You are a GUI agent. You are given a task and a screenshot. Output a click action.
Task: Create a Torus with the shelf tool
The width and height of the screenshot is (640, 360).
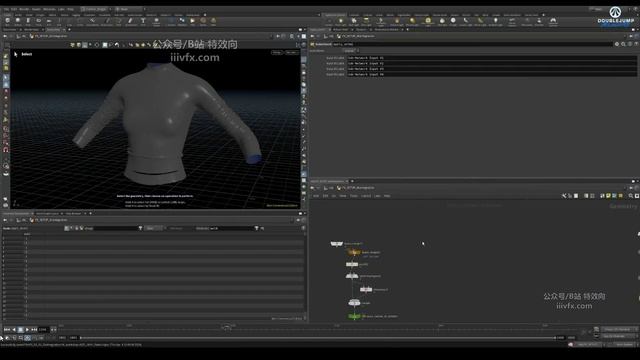pyautogui.click(x=38, y=21)
